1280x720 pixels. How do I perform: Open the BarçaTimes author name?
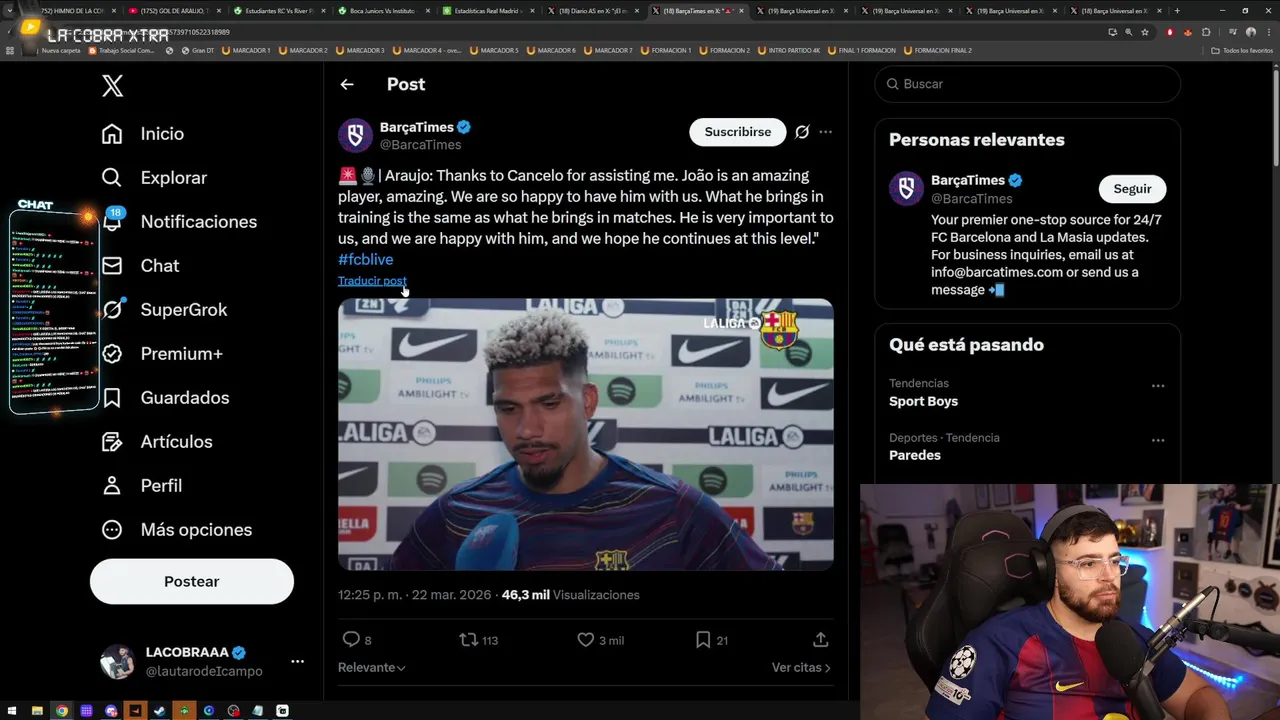point(417,127)
